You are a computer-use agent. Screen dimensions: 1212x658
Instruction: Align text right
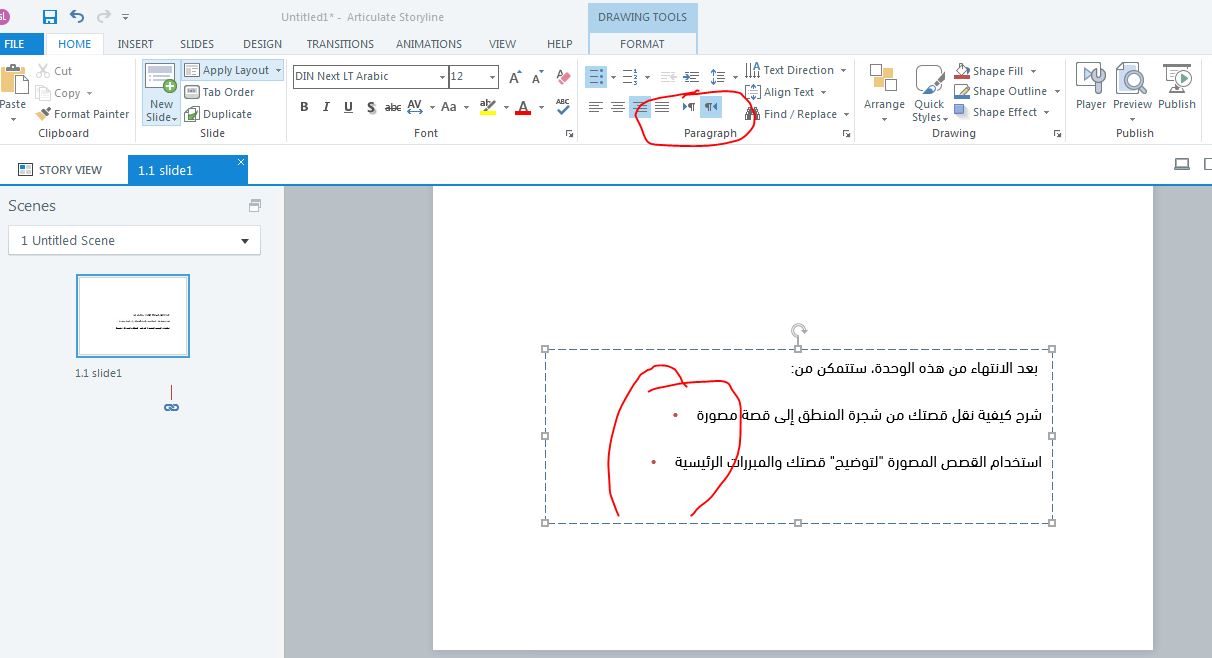coord(640,107)
